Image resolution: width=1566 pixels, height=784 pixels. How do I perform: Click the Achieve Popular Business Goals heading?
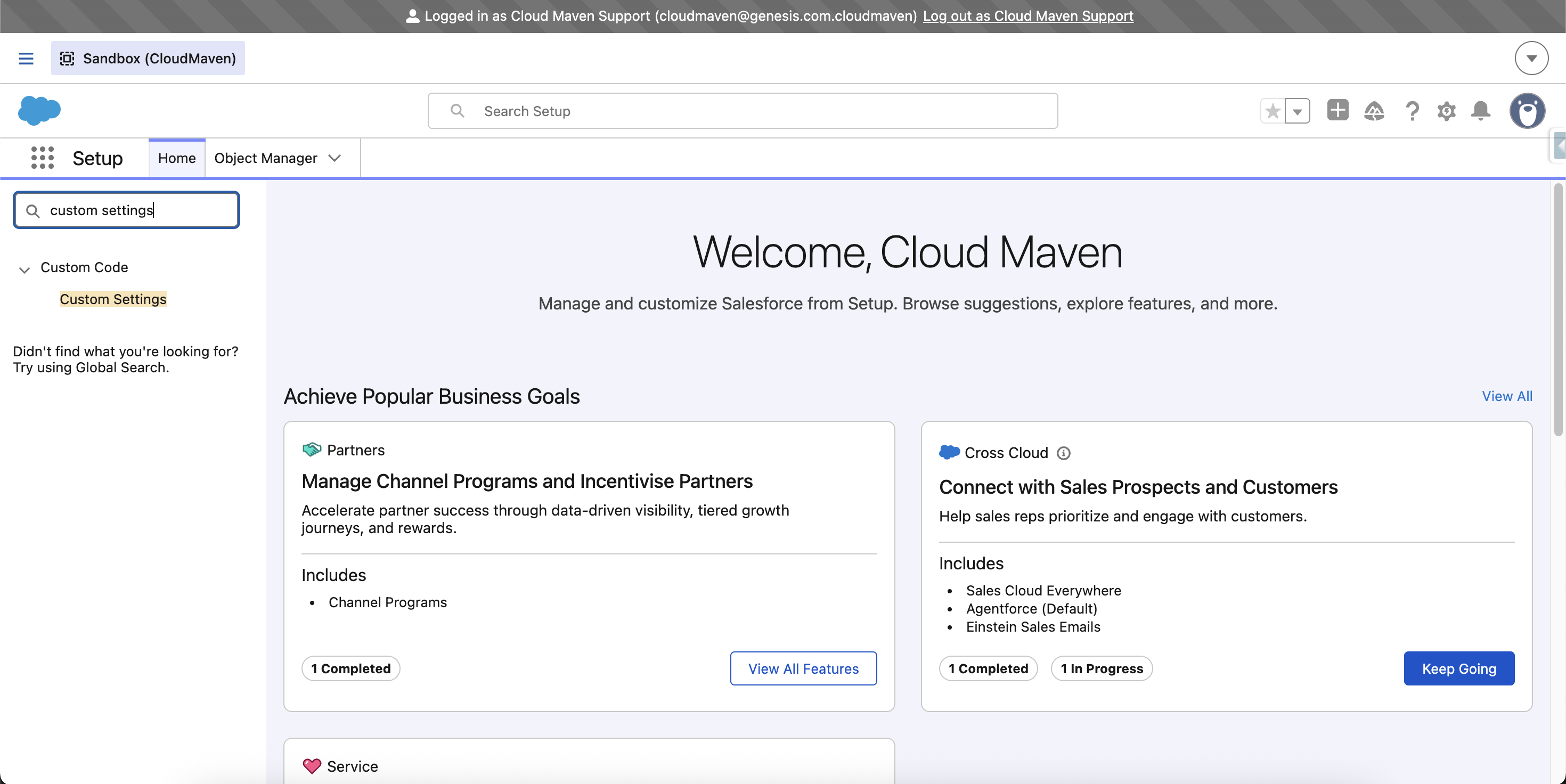431,396
